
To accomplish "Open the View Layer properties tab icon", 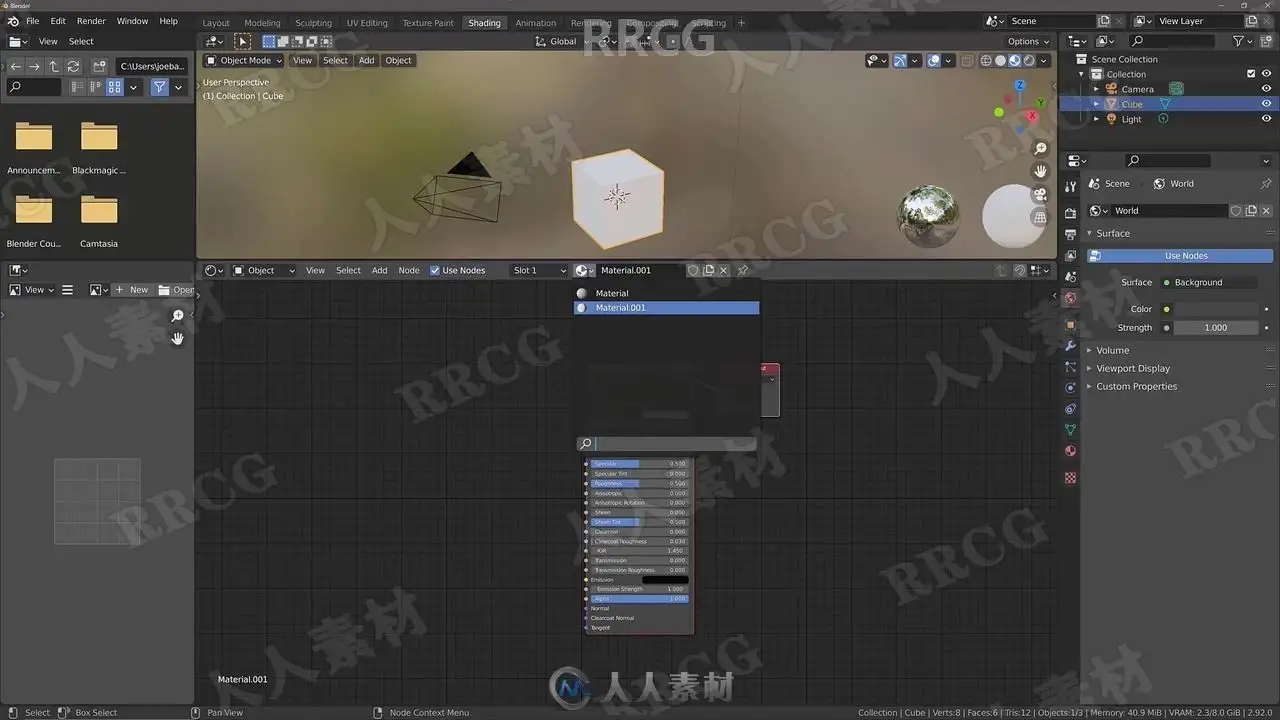I will click(x=1071, y=254).
